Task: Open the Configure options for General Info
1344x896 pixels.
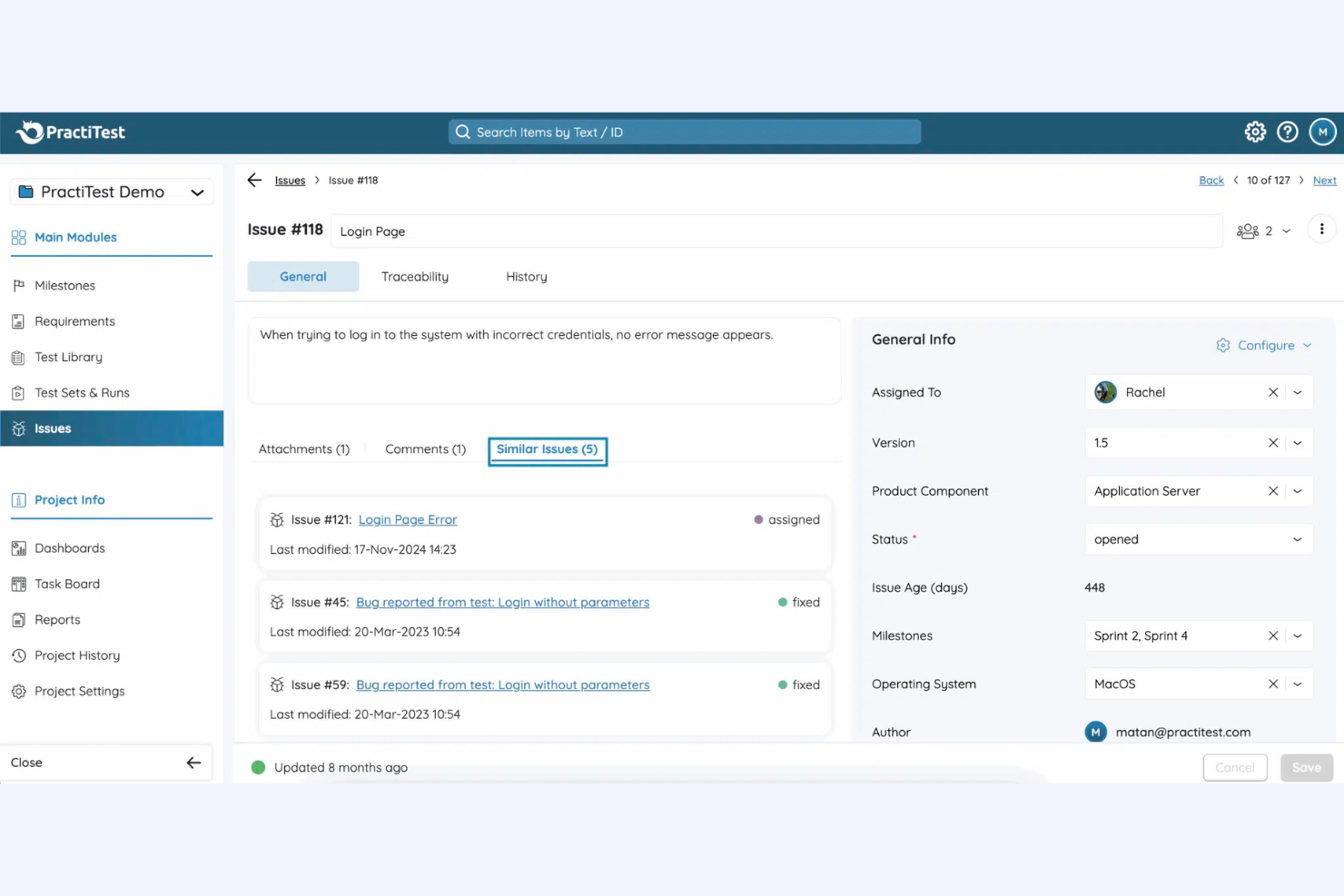Action: pyautogui.click(x=1263, y=345)
